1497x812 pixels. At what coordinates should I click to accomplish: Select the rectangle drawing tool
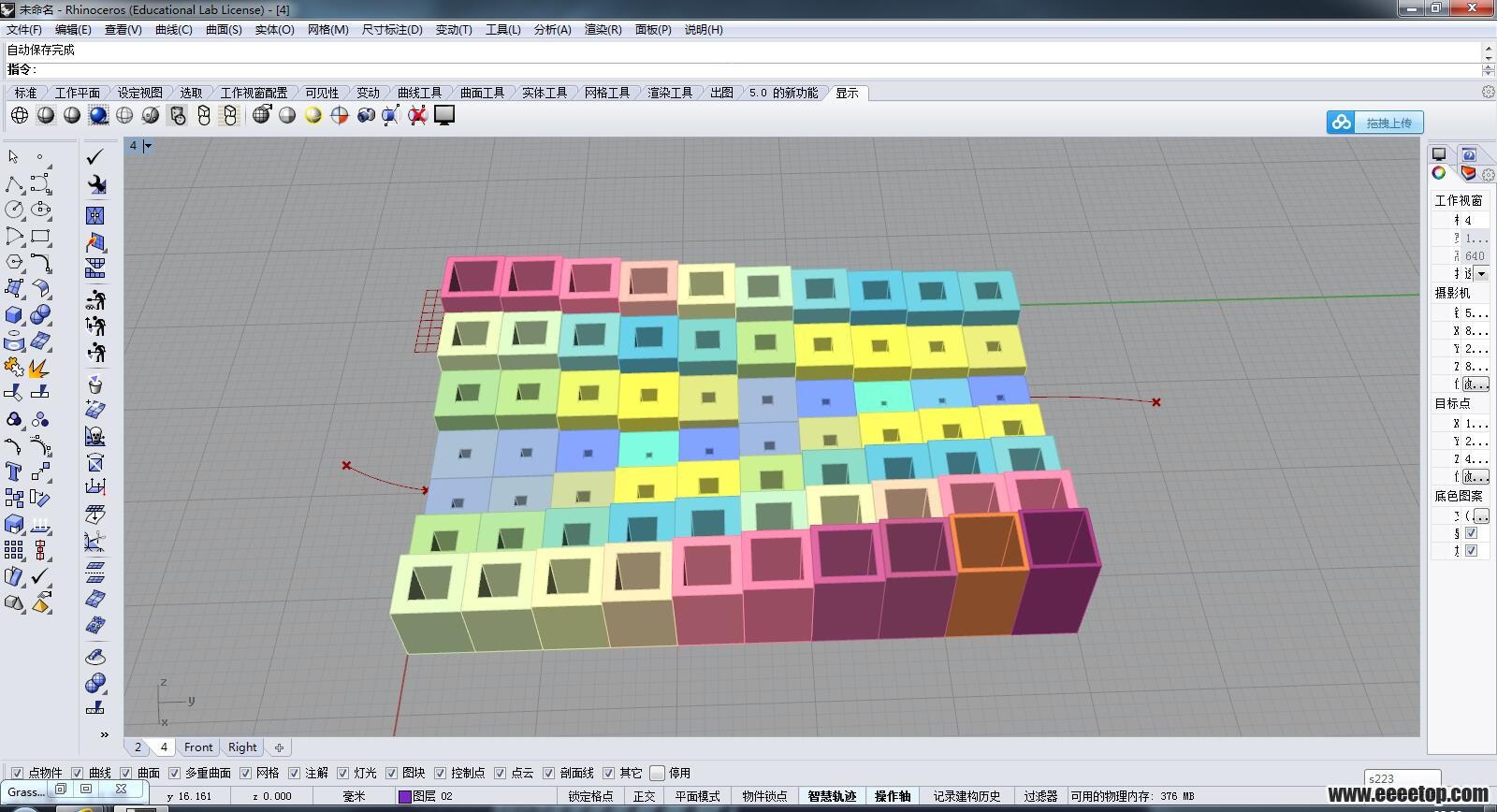[40, 236]
